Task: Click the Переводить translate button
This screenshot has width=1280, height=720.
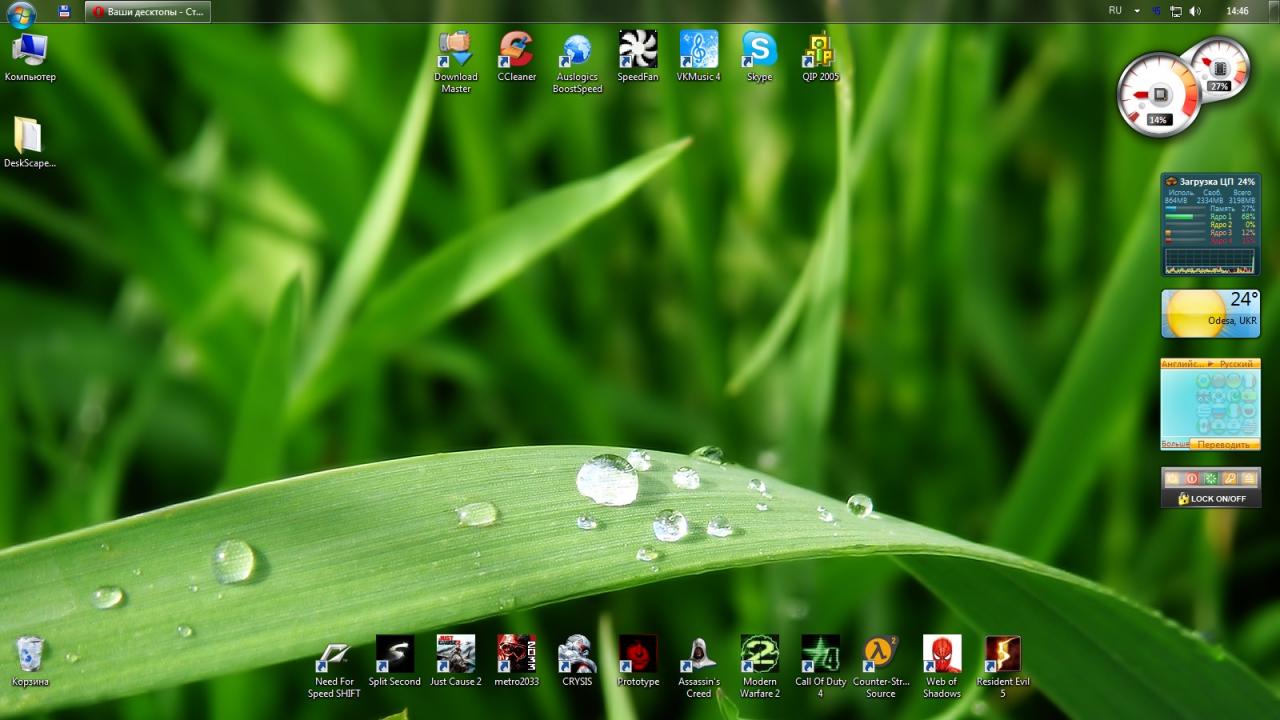Action: [x=1224, y=444]
